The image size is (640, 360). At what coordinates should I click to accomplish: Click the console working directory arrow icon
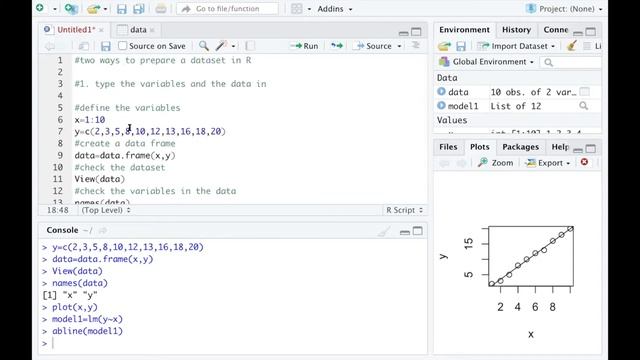pyautogui.click(x=102, y=231)
